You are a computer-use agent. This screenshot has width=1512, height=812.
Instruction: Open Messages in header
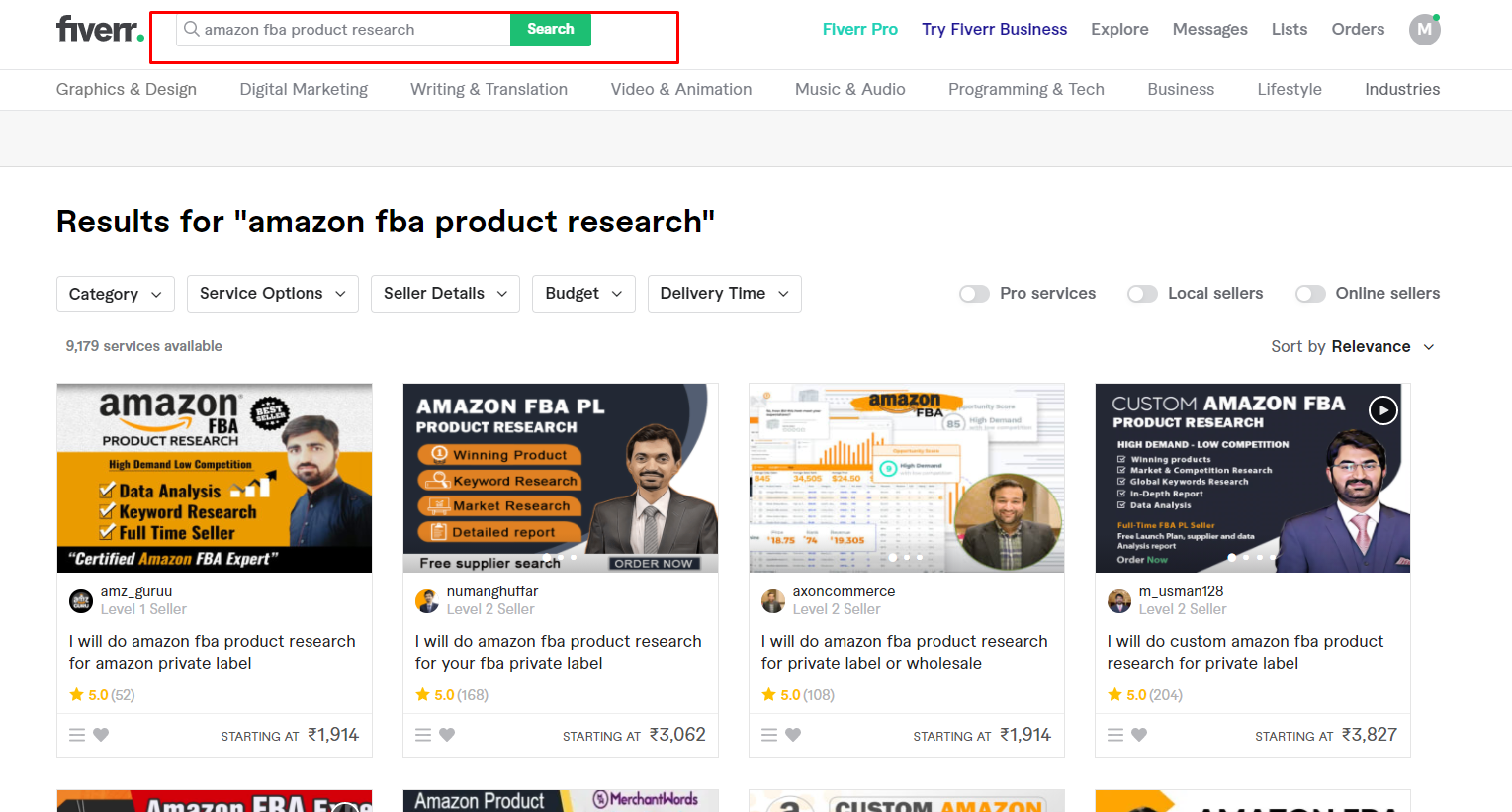tap(1210, 30)
